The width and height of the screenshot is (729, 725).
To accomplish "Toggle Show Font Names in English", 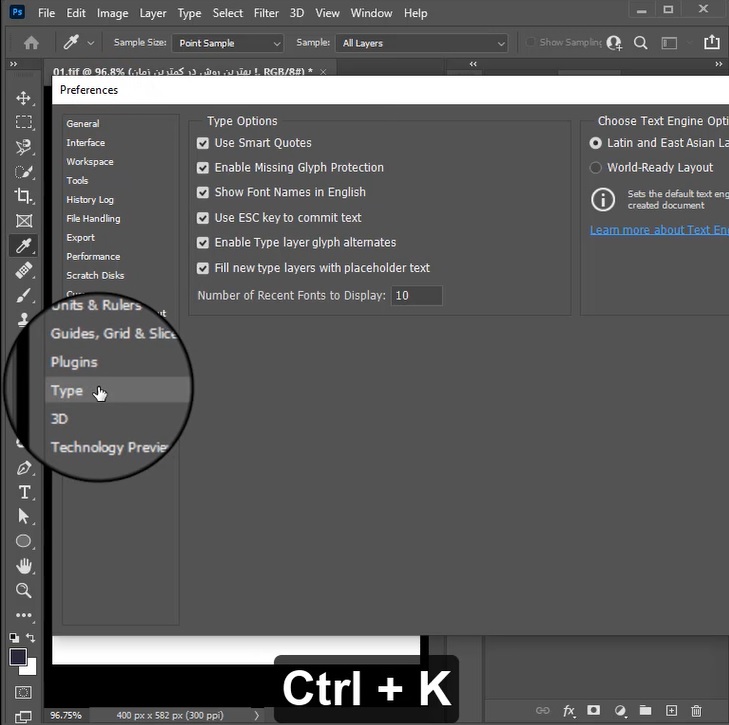I will coord(203,192).
